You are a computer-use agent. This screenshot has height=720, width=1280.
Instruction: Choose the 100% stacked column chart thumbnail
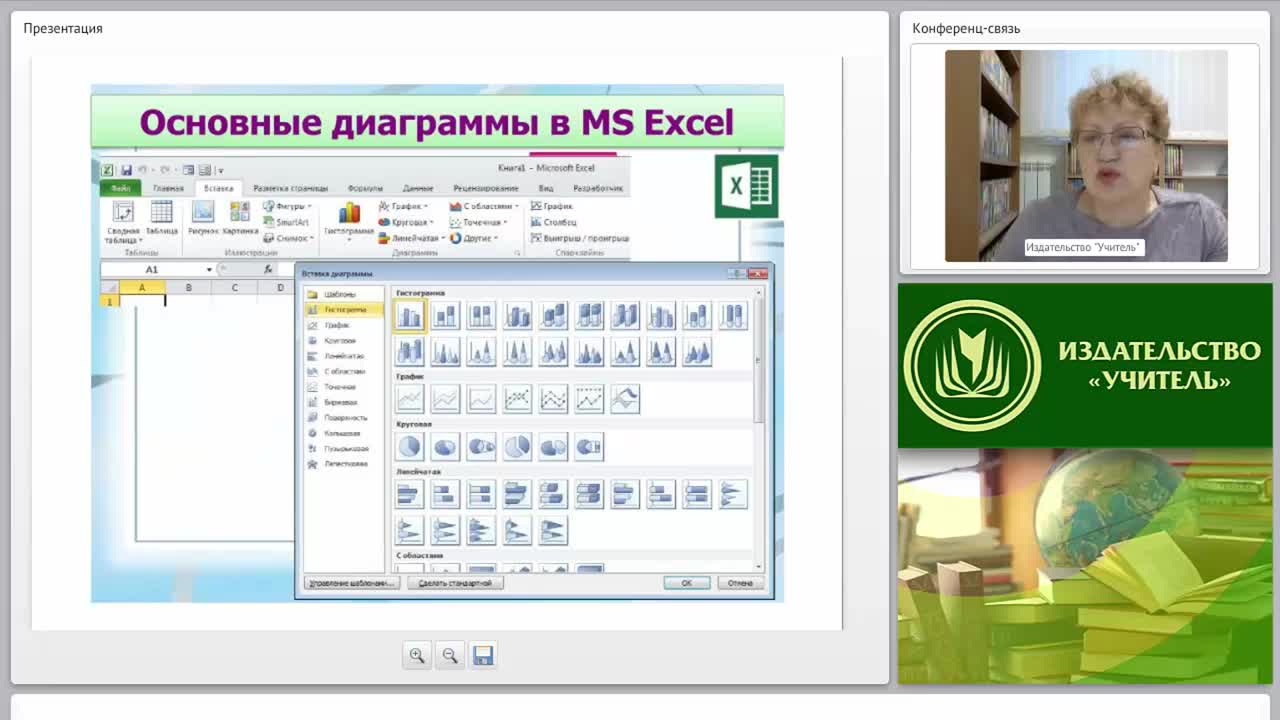pyautogui.click(x=481, y=316)
